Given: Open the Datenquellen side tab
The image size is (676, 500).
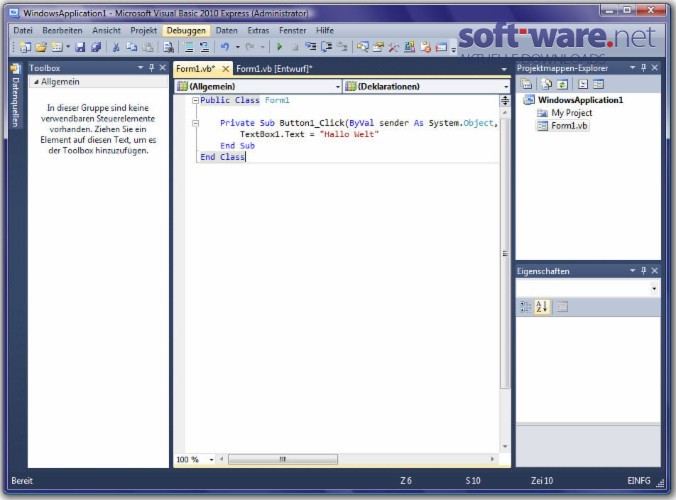Looking at the screenshot, I should coord(15,96).
